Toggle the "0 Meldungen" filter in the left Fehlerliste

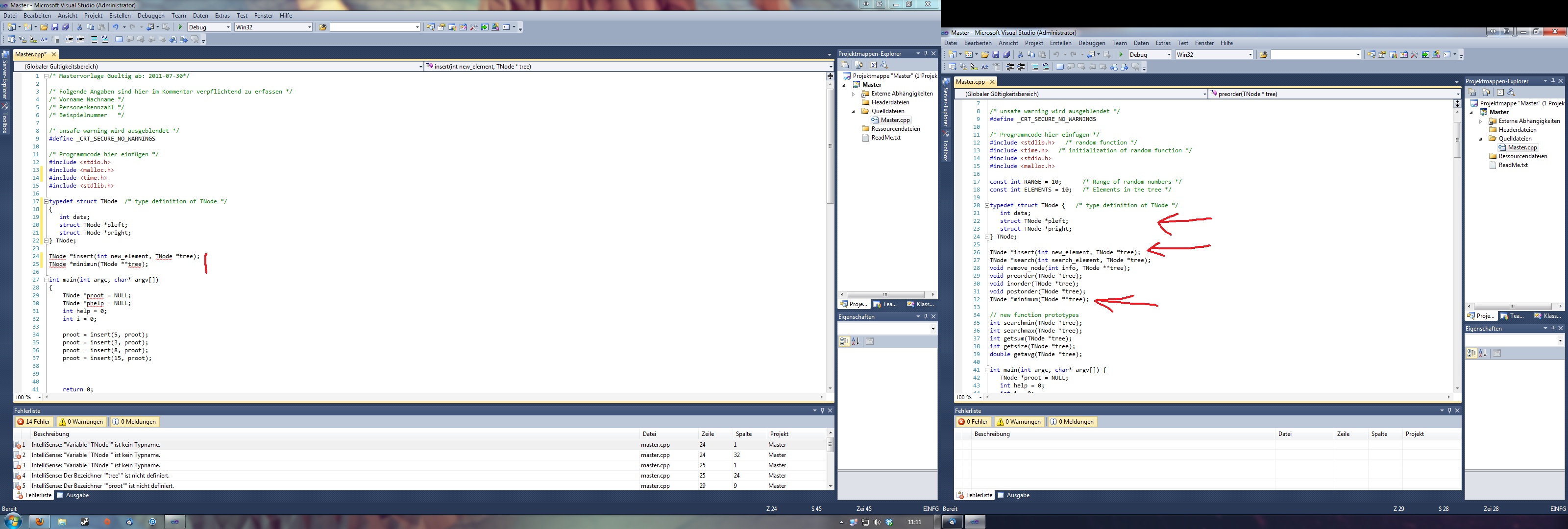[x=135, y=421]
